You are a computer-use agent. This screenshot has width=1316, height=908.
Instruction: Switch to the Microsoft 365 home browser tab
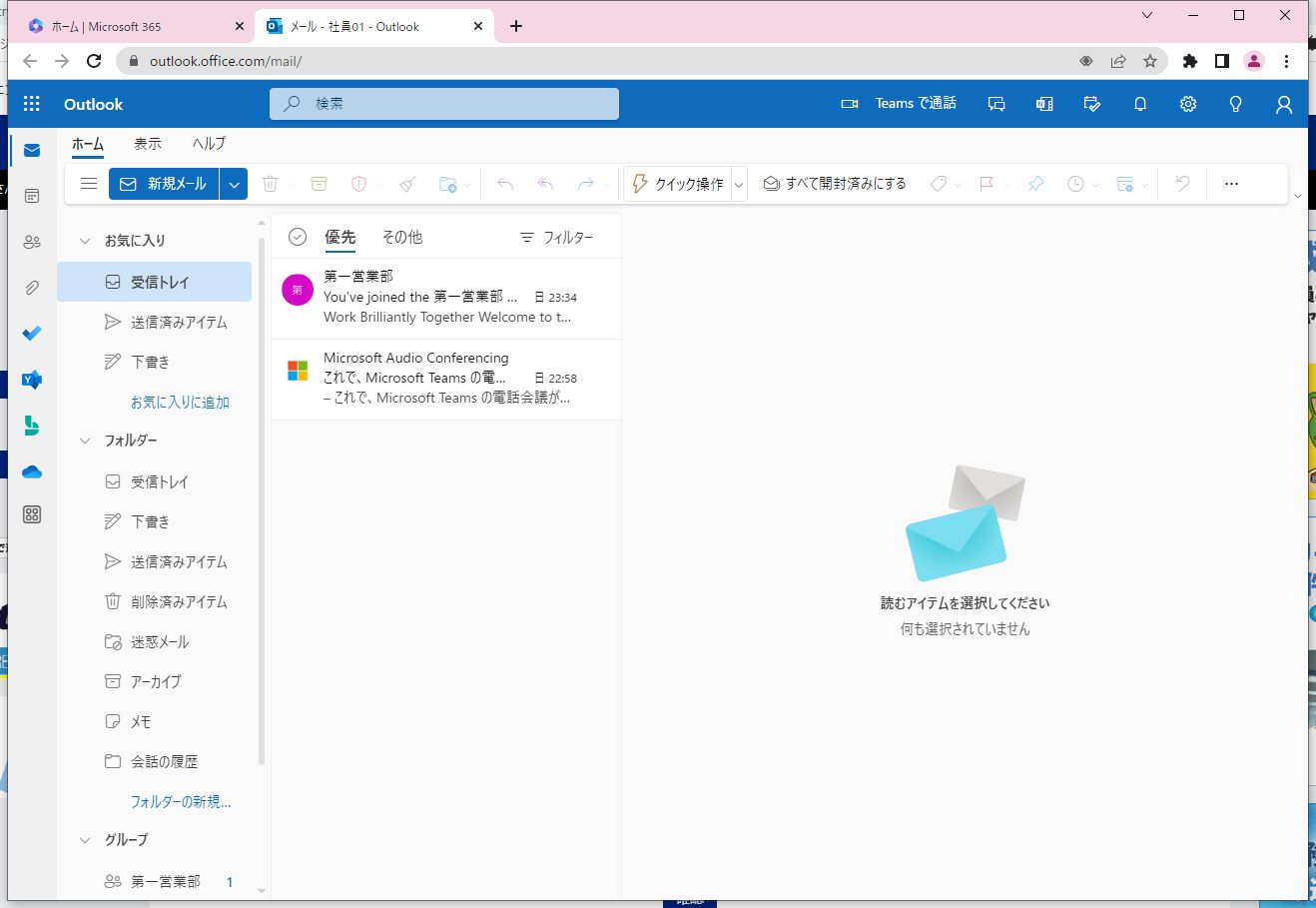[x=135, y=27]
